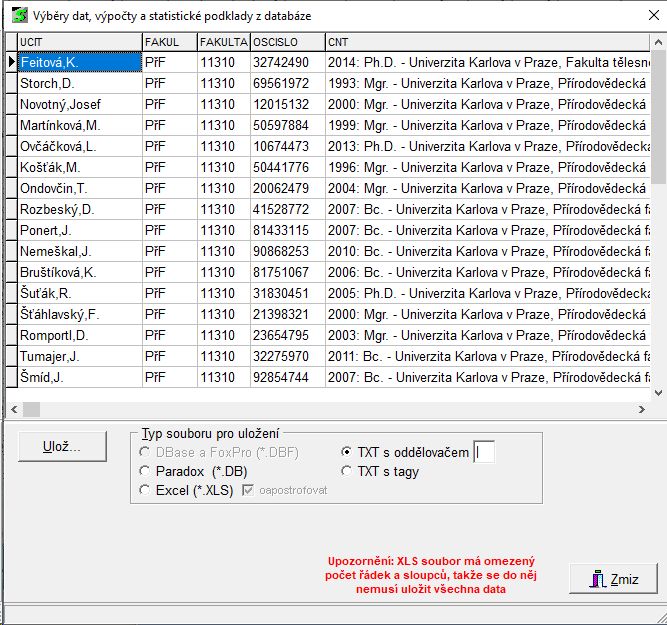Select the TXT s tagy option
Screen dimensions: 667x625
point(347,471)
